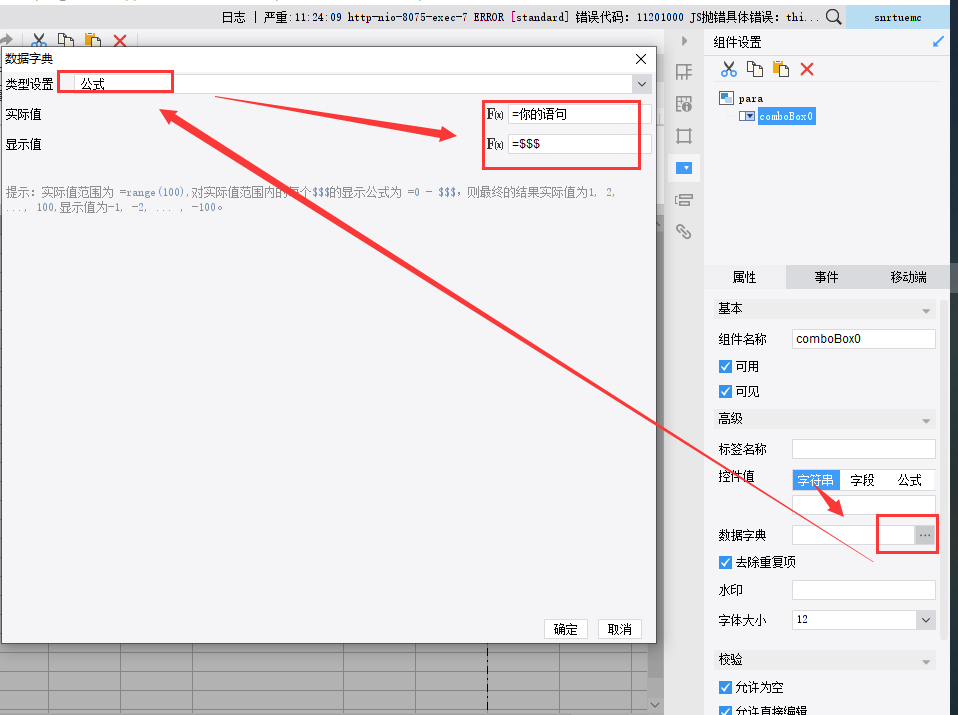Uncheck the 可见 checkbox
This screenshot has width=958, height=715.
pyautogui.click(x=725, y=391)
